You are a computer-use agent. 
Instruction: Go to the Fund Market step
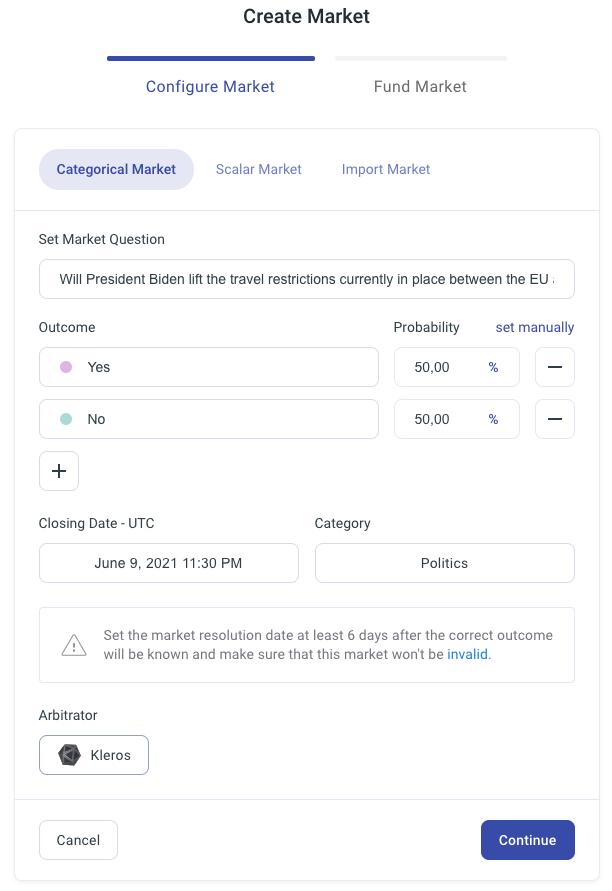point(420,86)
